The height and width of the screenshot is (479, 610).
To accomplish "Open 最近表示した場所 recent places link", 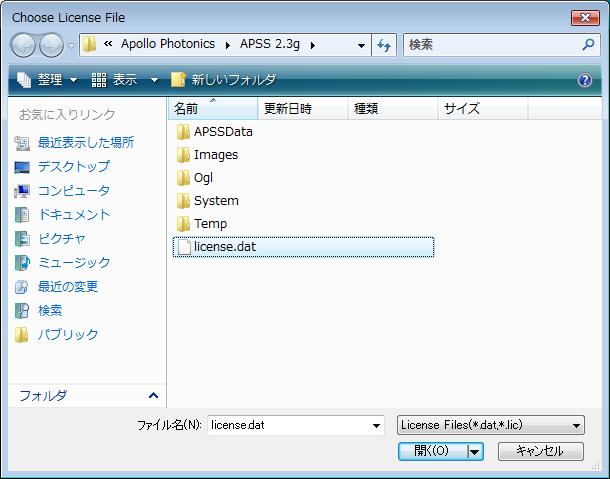I will [x=86, y=143].
